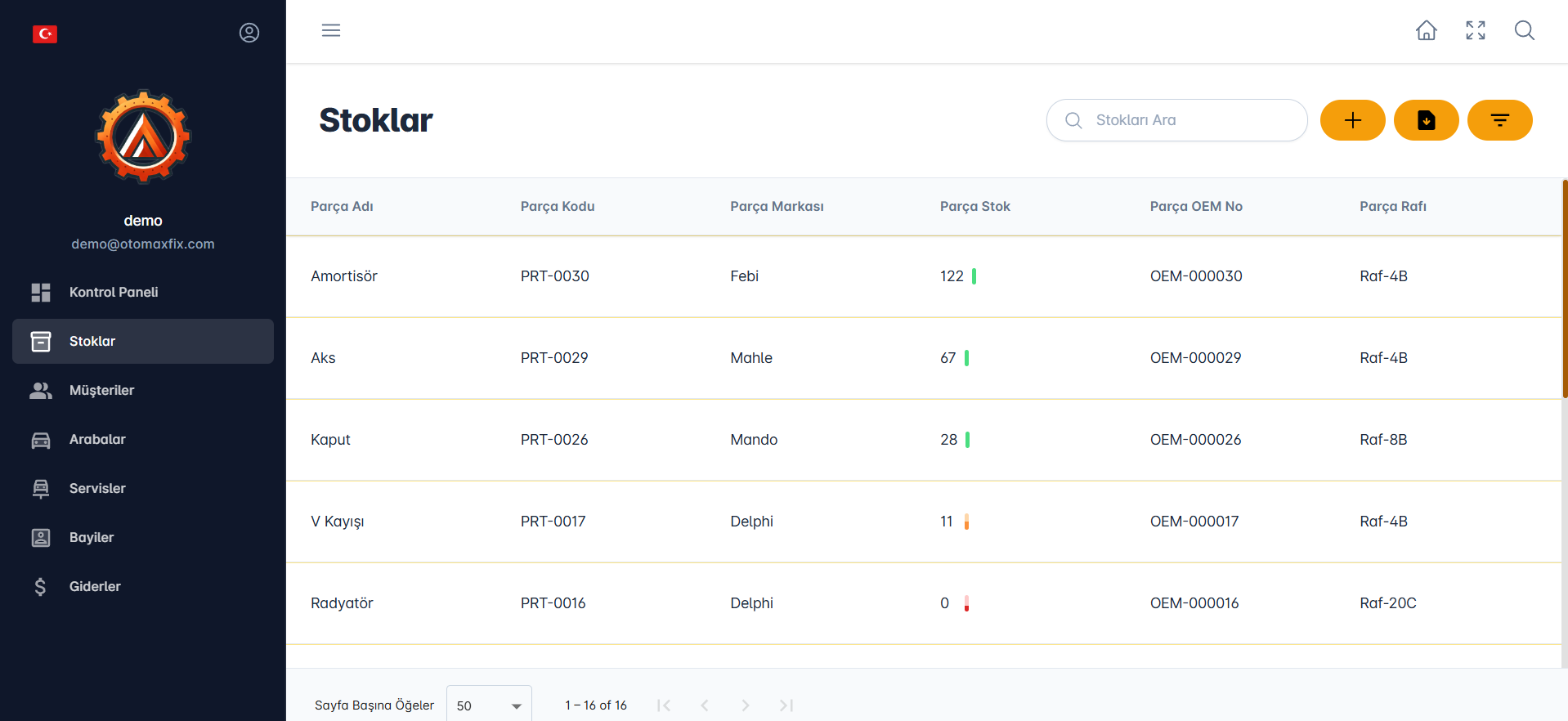The width and height of the screenshot is (1568, 721).
Task: Open the top-right search magnifier icon
Action: point(1525,30)
